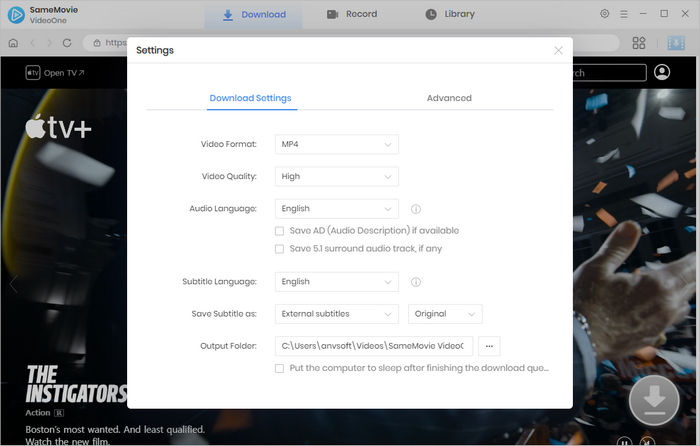Click the Apple tv+ logo
The width and height of the screenshot is (700, 446).
point(58,127)
